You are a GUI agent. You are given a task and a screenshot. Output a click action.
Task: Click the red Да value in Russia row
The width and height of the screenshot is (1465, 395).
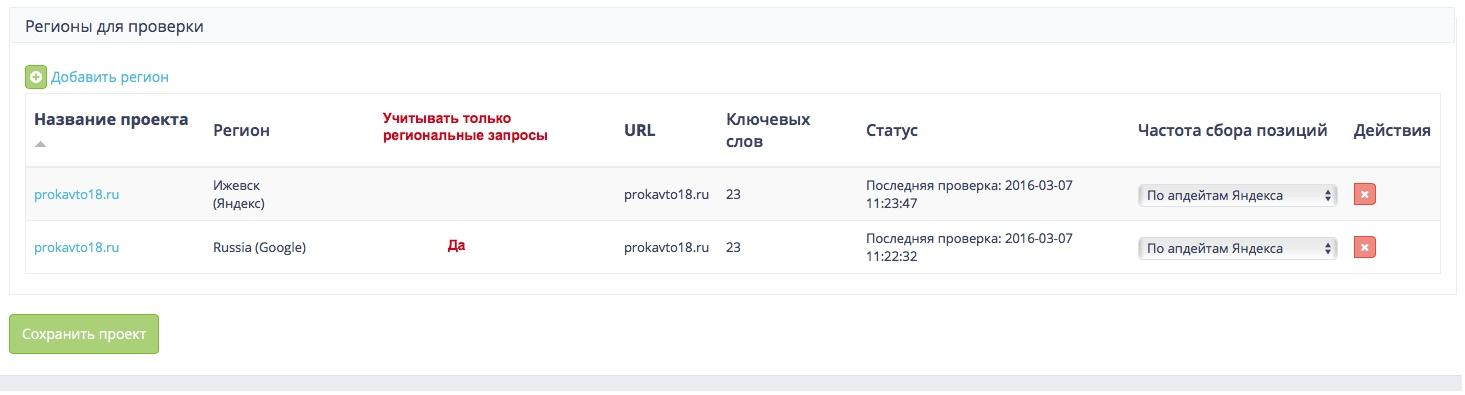click(x=456, y=245)
